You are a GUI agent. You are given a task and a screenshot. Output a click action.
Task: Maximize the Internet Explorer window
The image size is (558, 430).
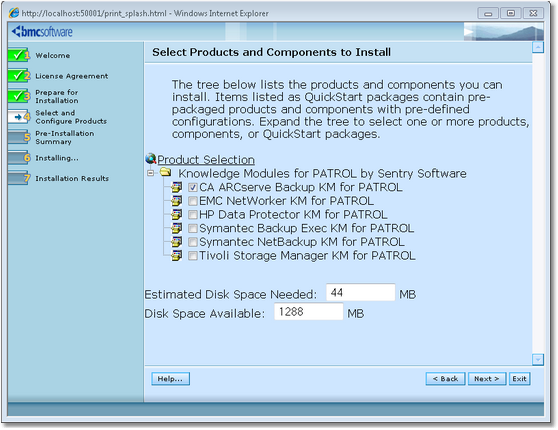[511, 14]
